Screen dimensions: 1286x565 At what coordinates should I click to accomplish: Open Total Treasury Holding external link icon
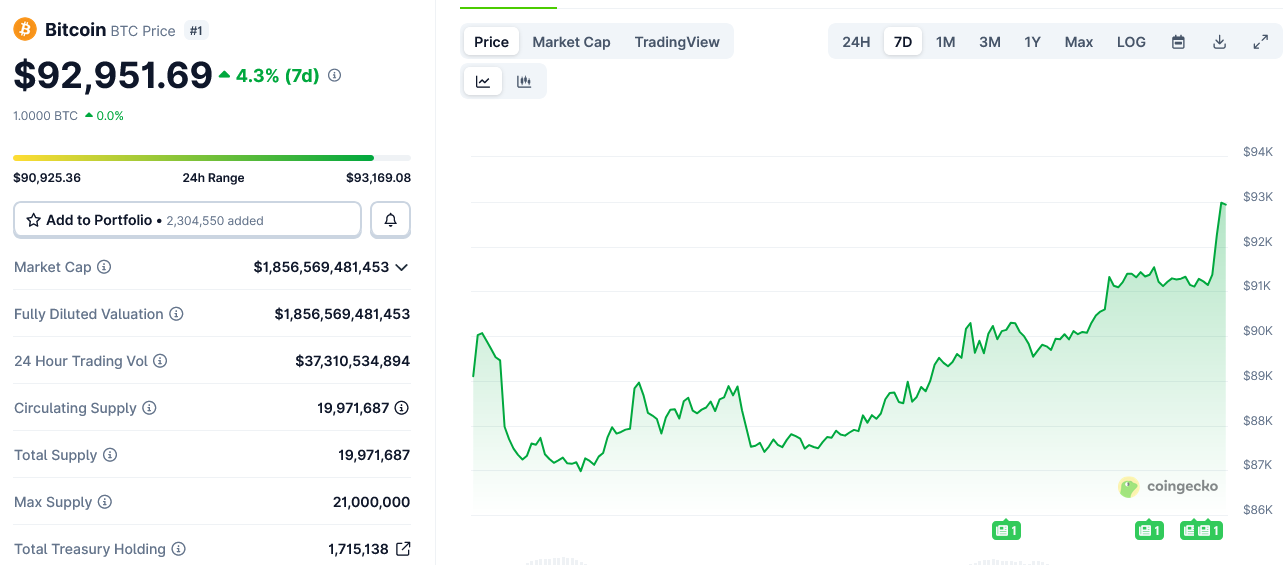coord(403,549)
